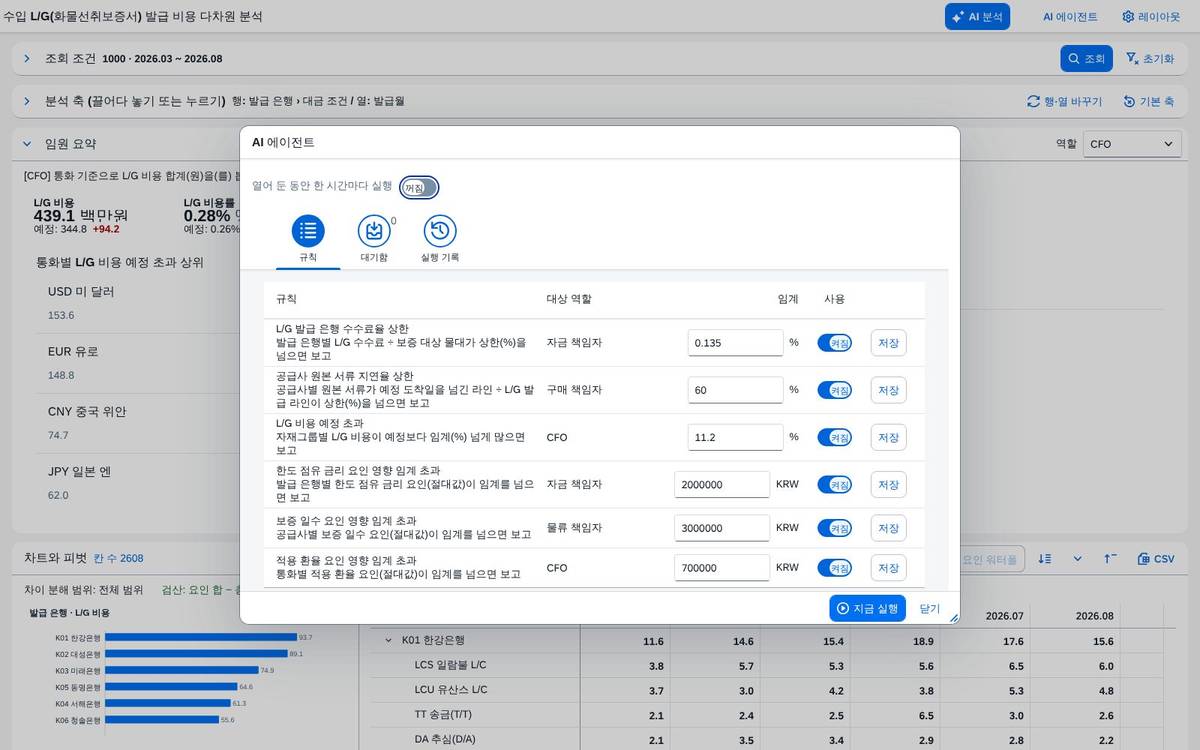Export the pivot with the CSV icon
Viewport: 1200px width, 750px height.
click(1156, 559)
